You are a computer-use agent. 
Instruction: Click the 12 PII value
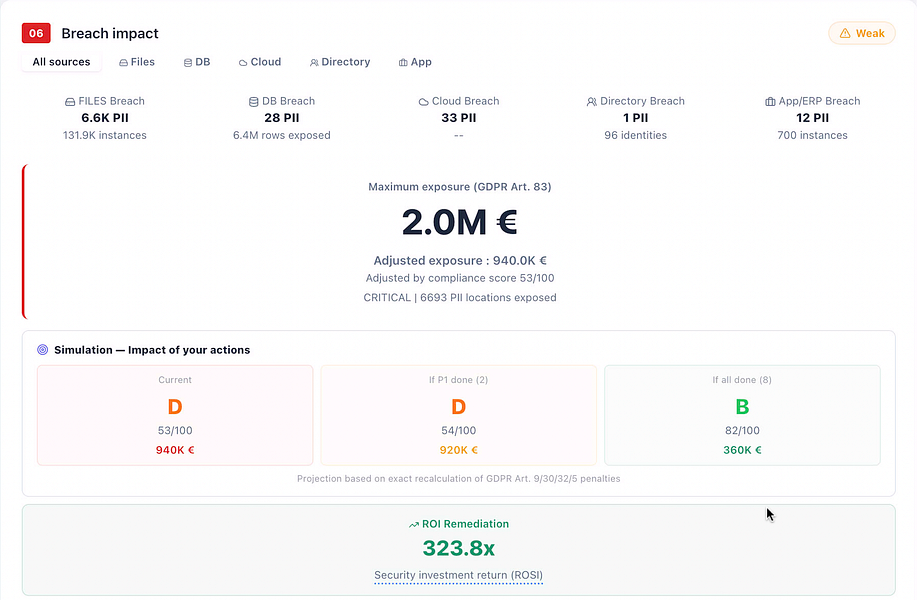(812, 118)
